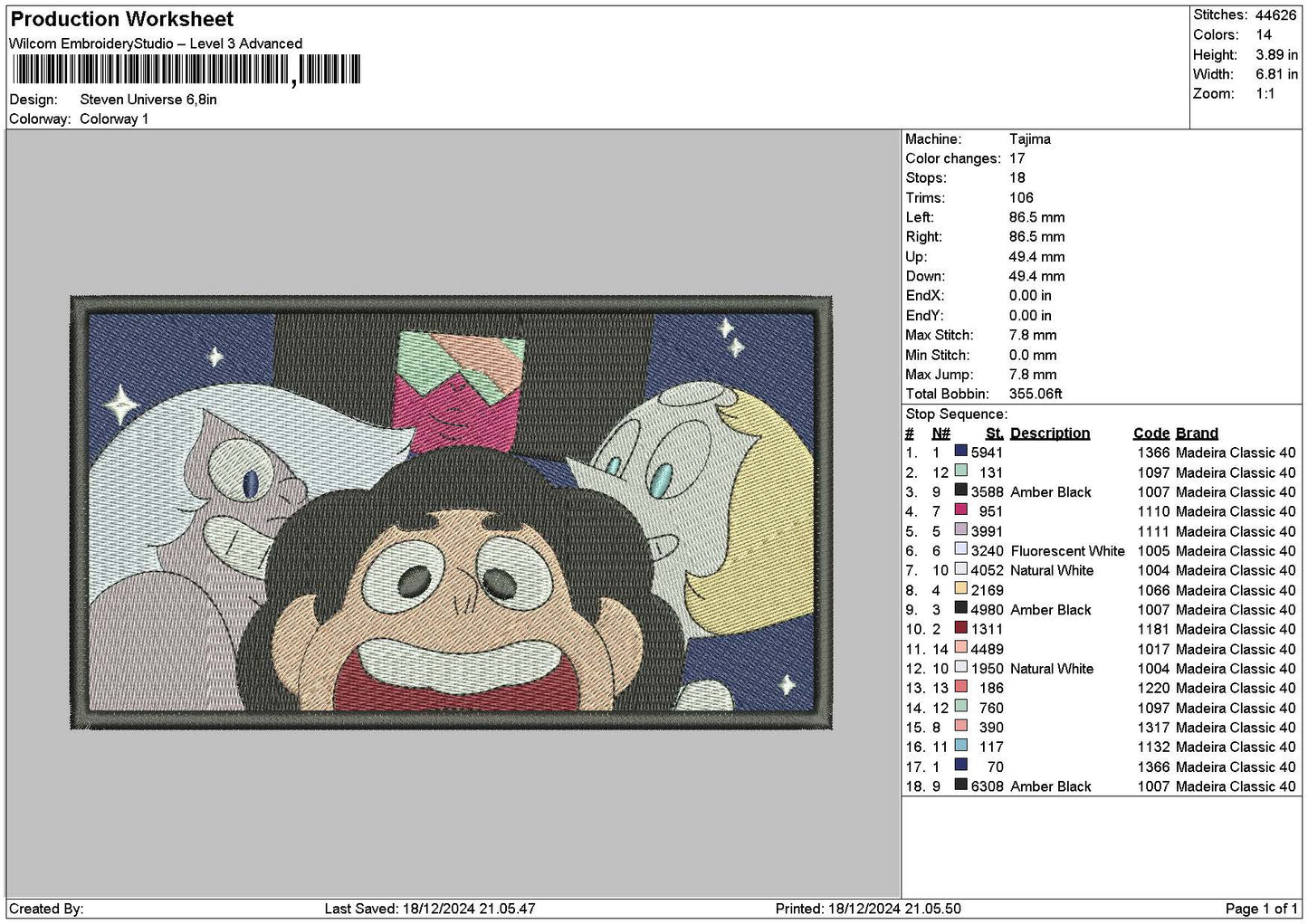Select the Zoom value 1:1
1308x924 pixels.
(1265, 94)
